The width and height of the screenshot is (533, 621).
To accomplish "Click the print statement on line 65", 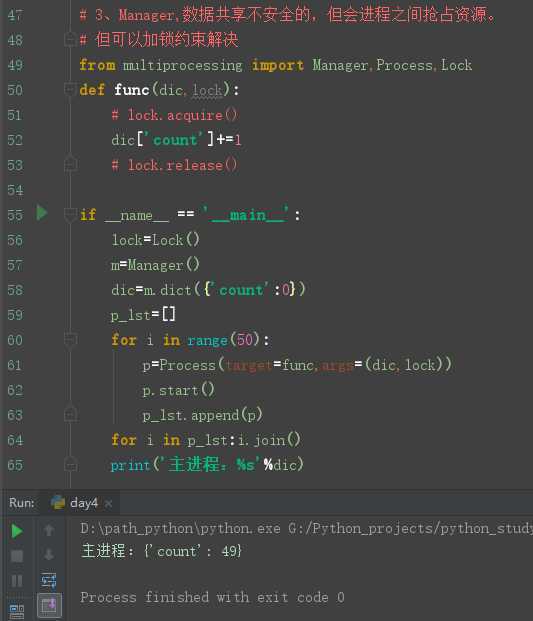I will [207, 465].
